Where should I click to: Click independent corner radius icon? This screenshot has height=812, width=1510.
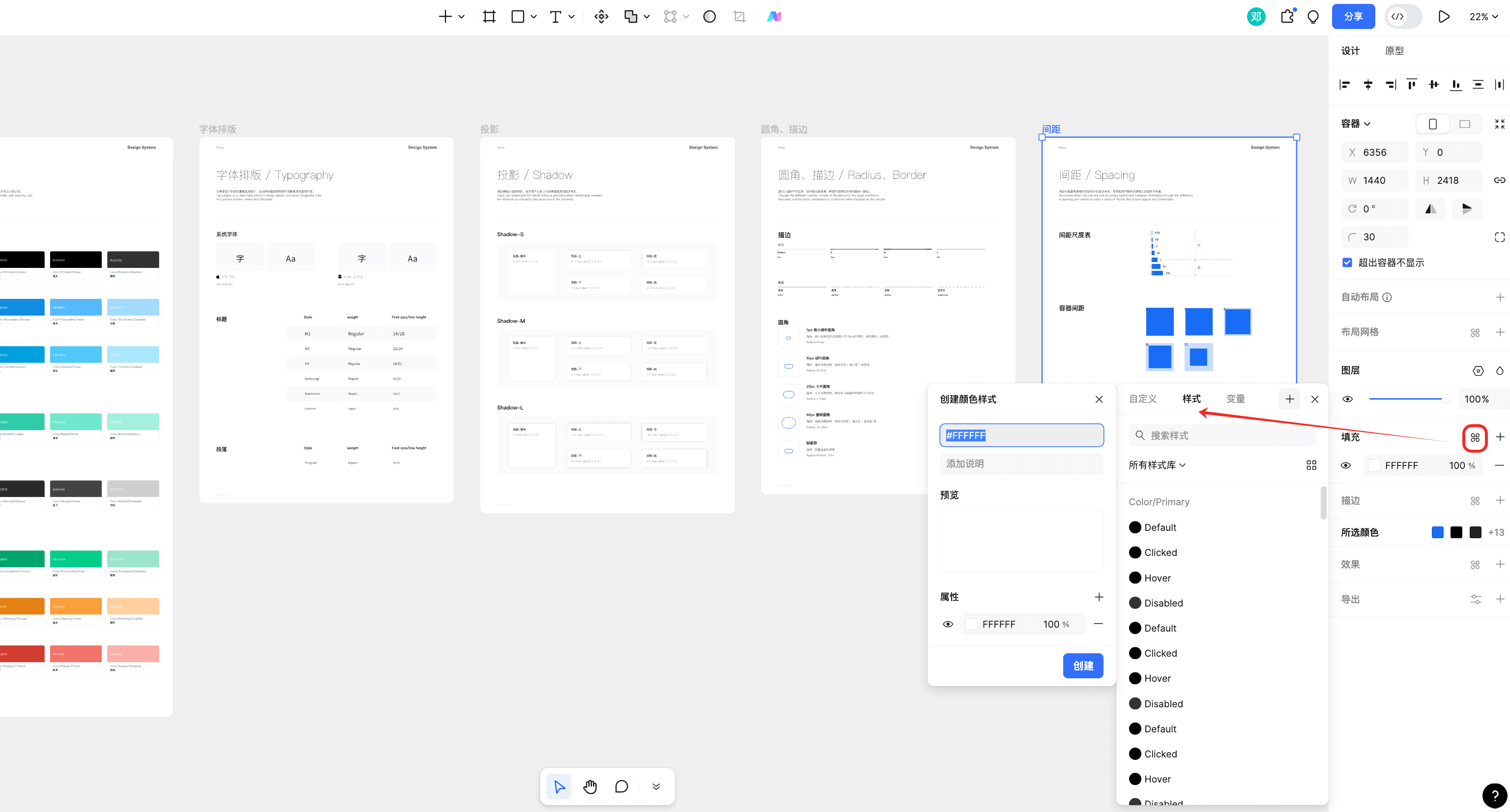(x=1500, y=237)
